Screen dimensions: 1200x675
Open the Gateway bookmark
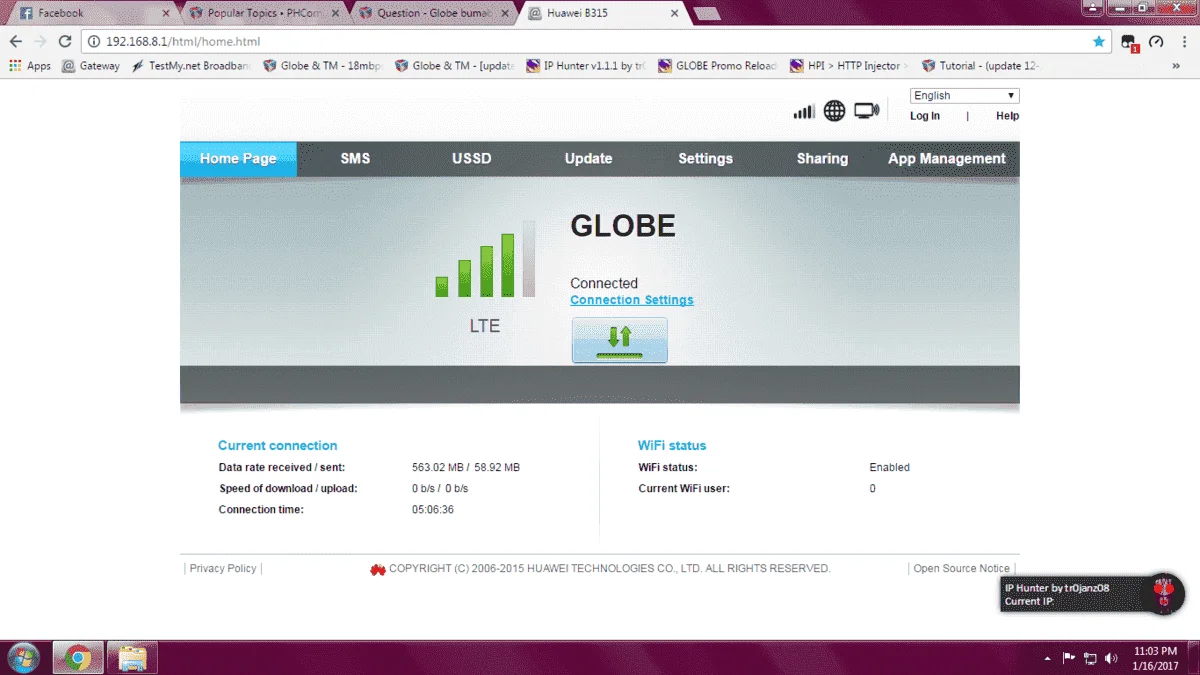90,66
